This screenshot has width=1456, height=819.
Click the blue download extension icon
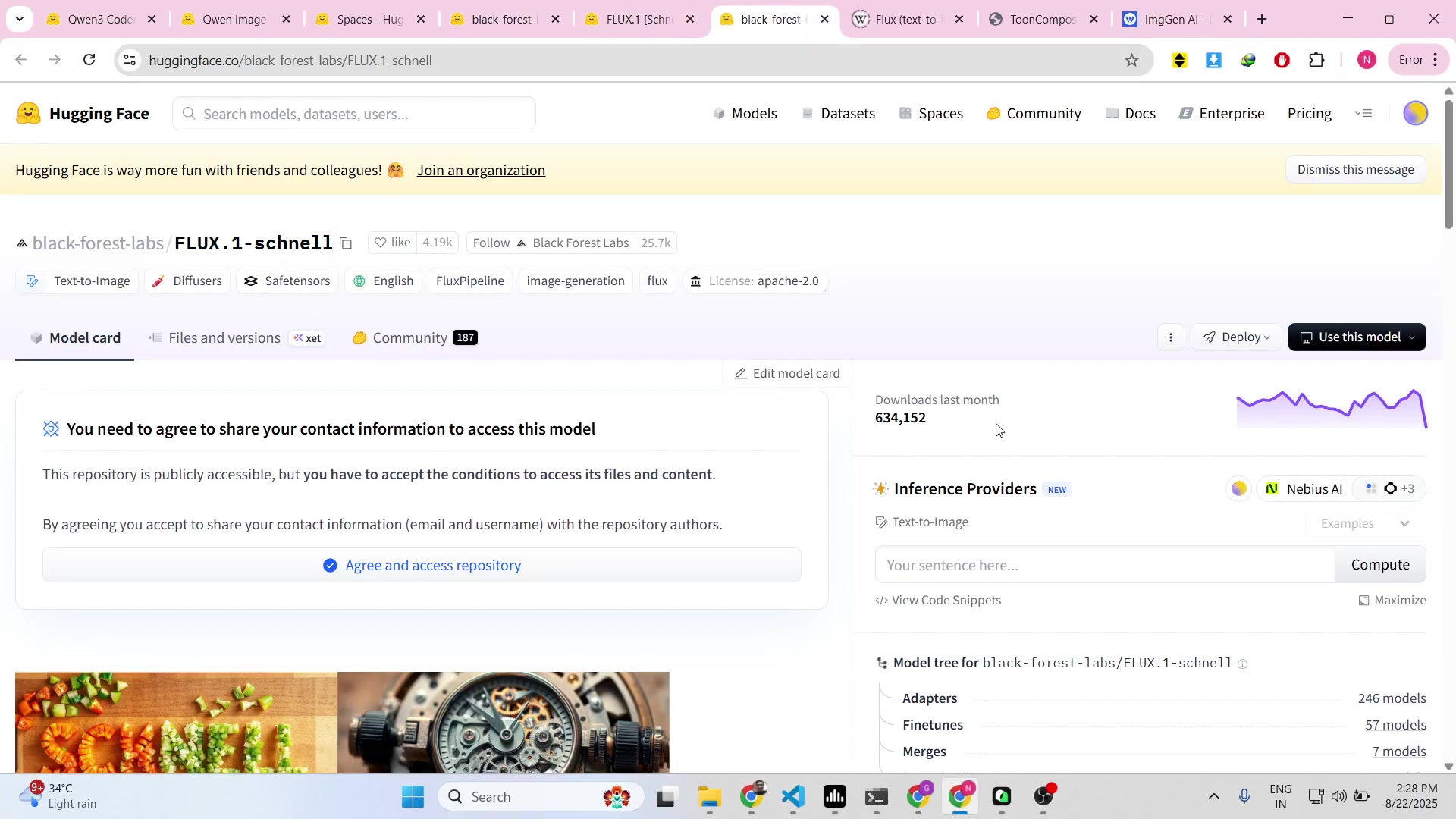[x=1213, y=60]
